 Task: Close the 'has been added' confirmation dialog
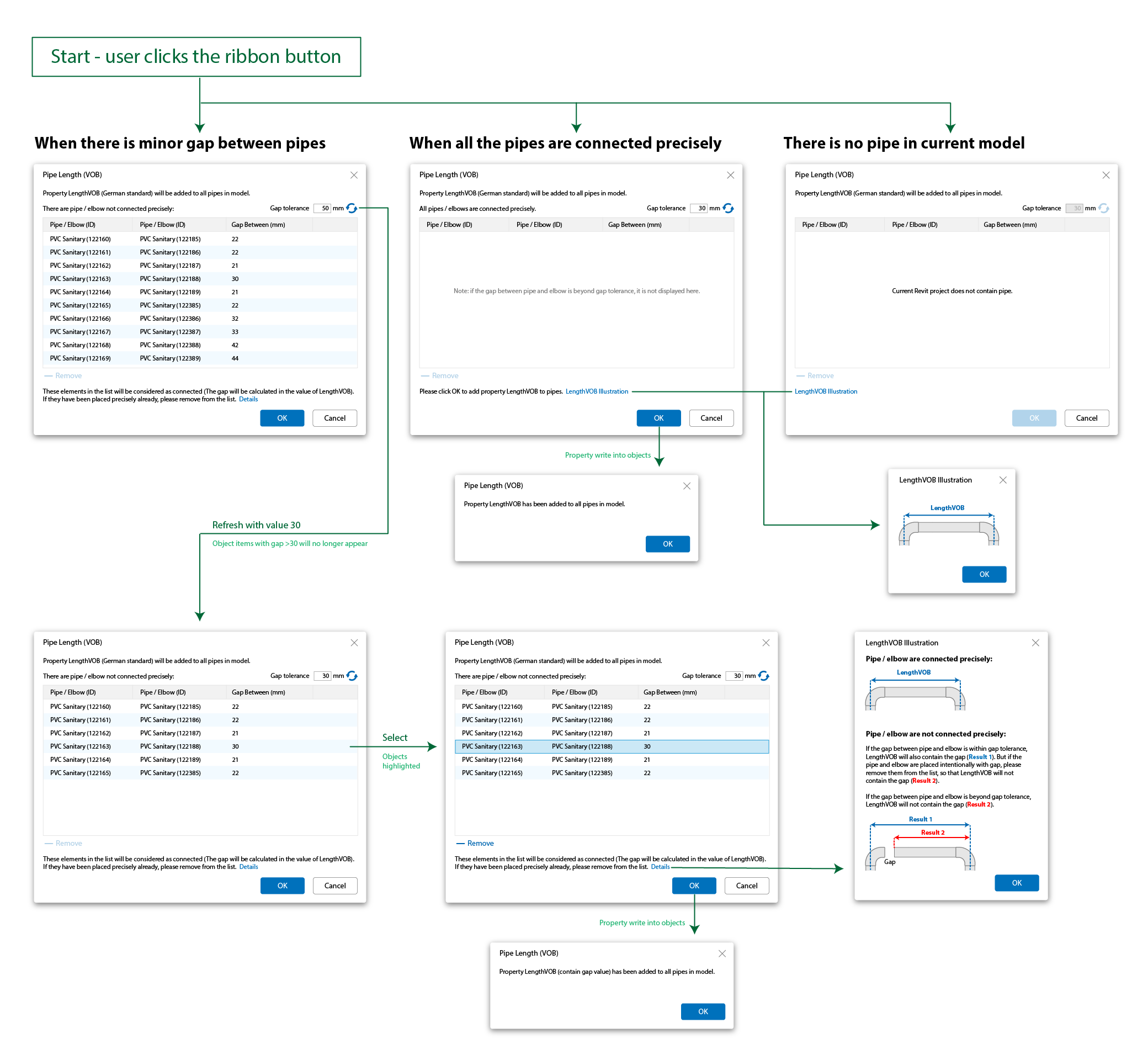tap(687, 486)
